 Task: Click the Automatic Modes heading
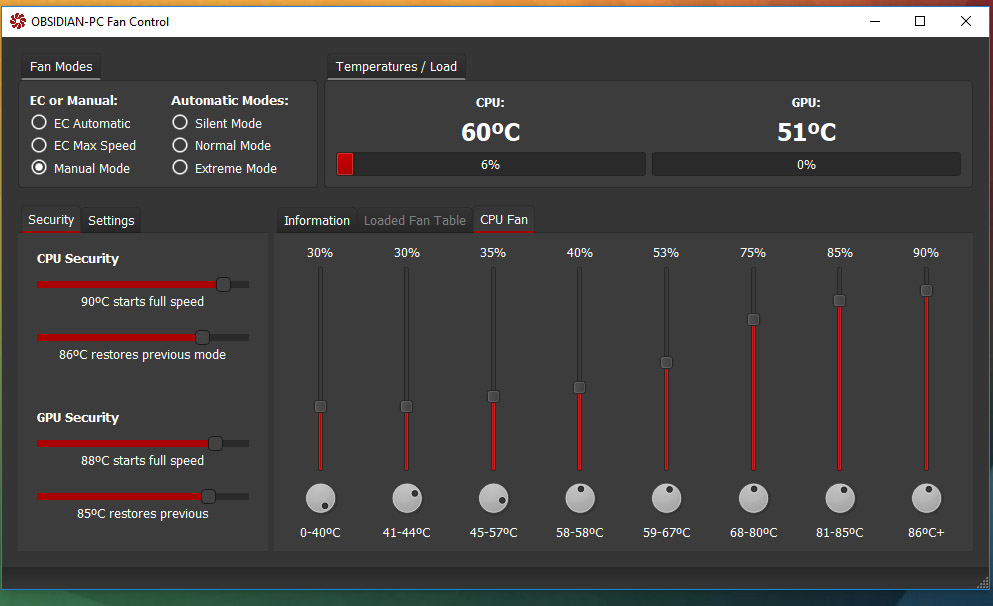[230, 101]
